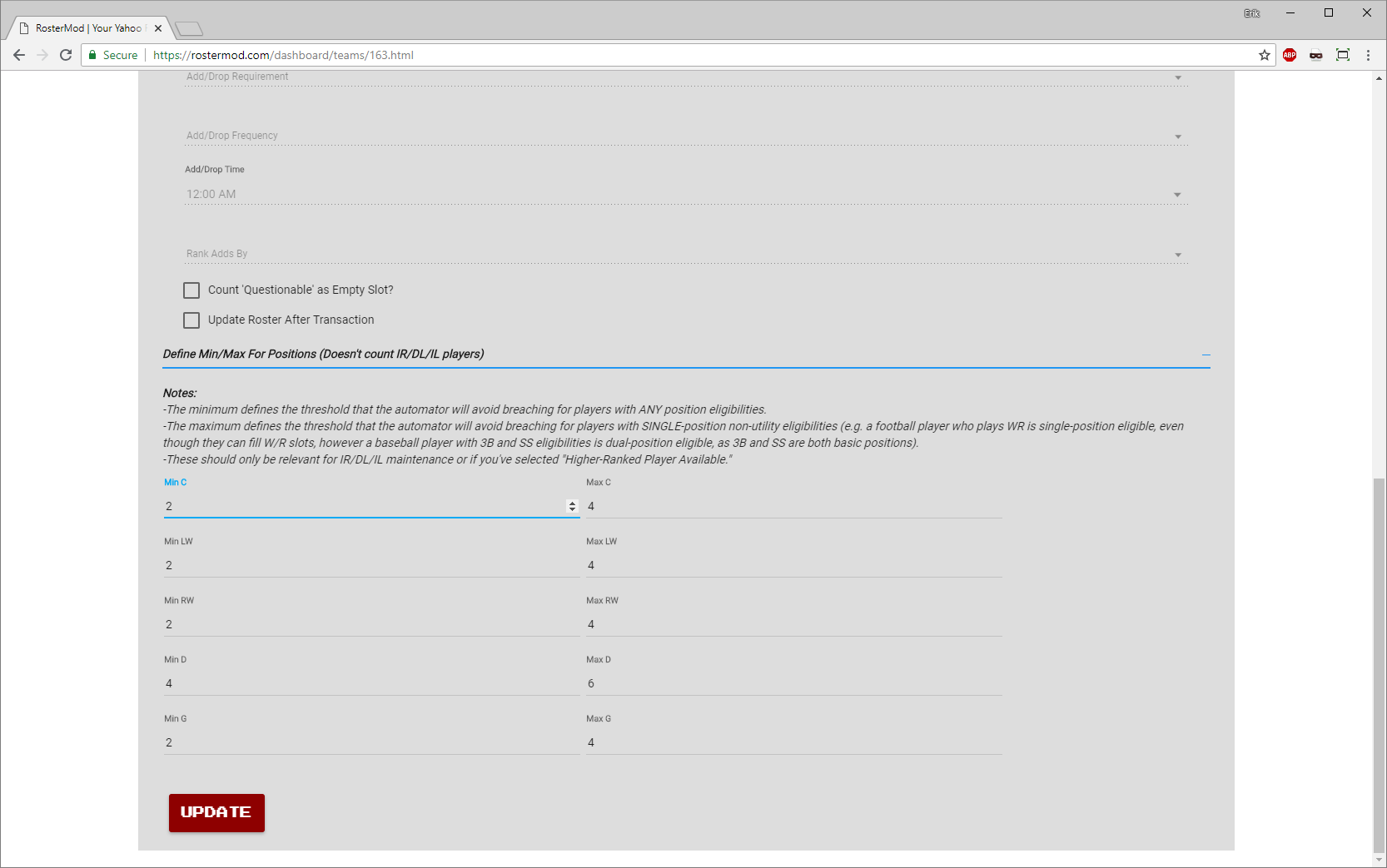Focus the Min LW input field
This screenshot has height=868, width=1387.
(371, 565)
